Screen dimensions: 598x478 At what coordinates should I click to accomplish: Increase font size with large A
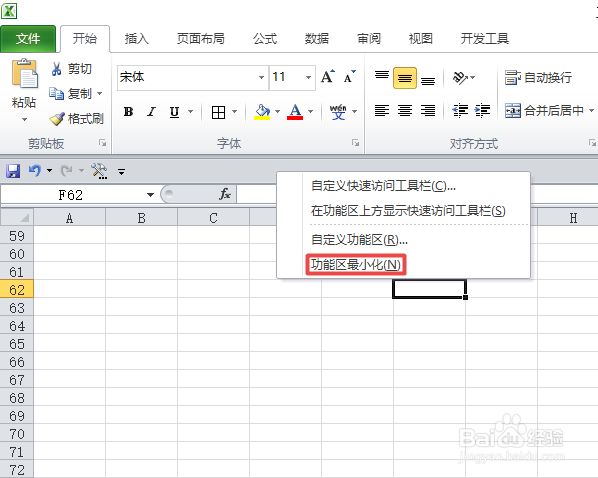328,77
